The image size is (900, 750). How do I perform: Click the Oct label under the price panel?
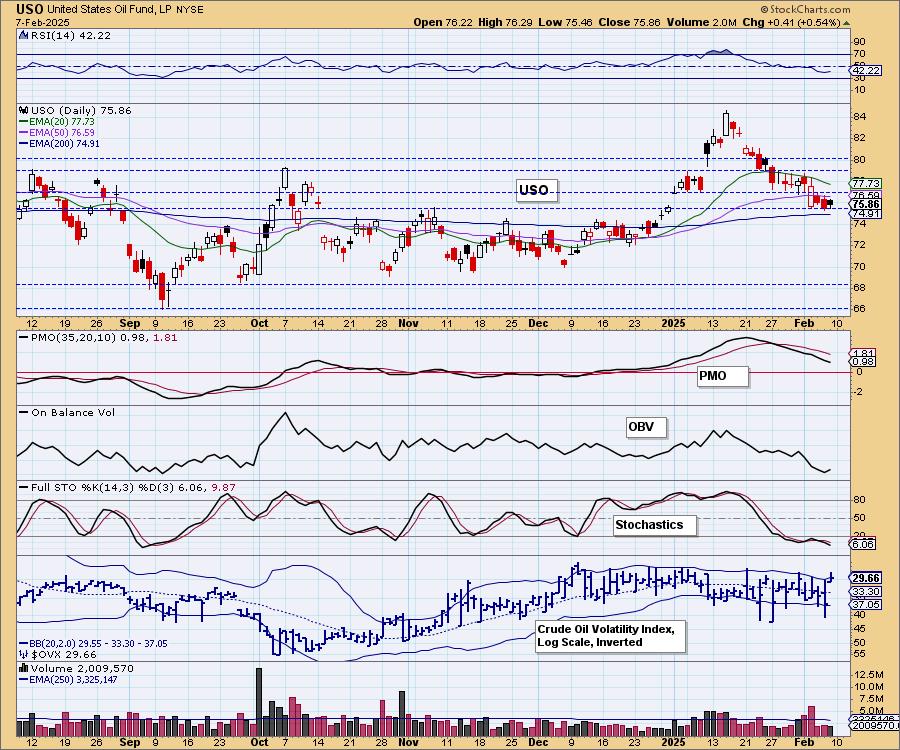point(259,323)
